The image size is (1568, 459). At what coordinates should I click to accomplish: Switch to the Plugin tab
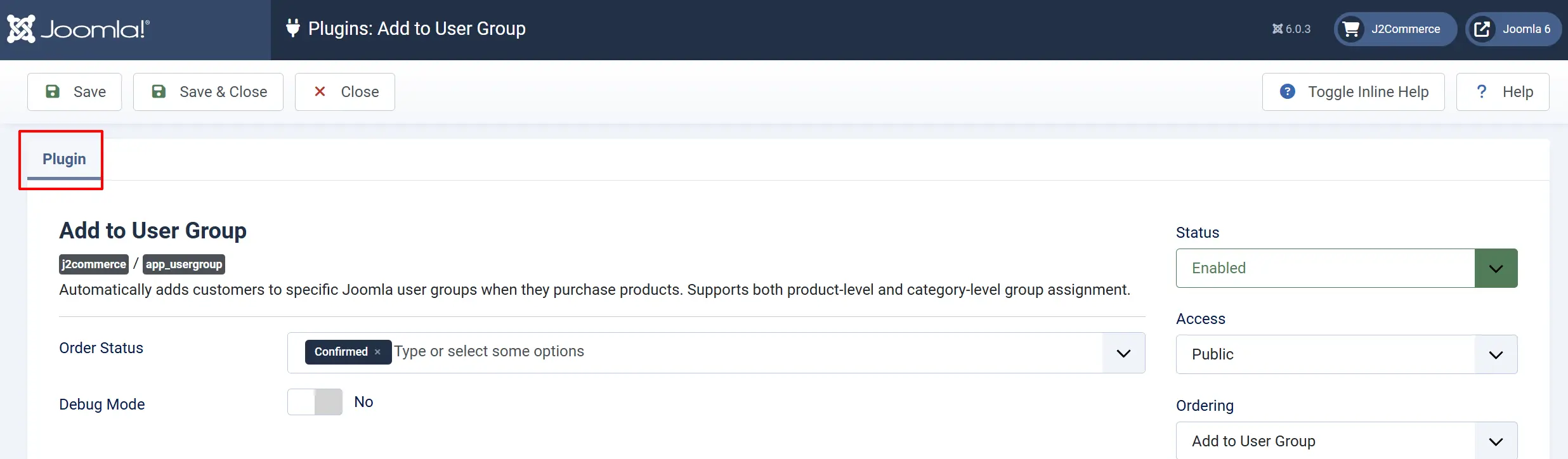[x=64, y=159]
